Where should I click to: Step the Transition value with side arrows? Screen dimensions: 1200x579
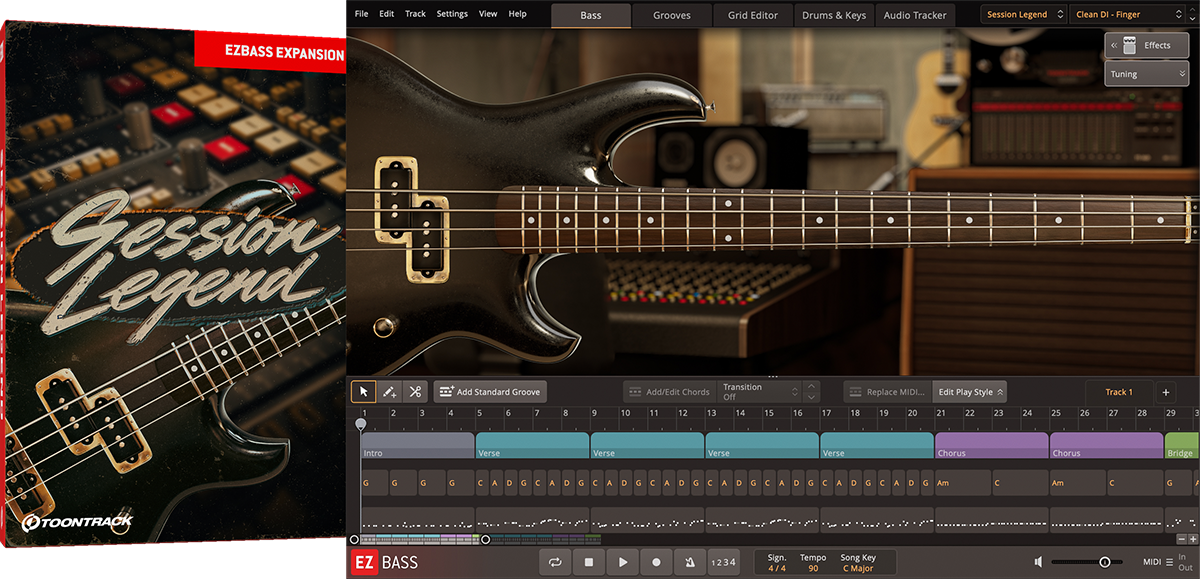[x=811, y=392]
